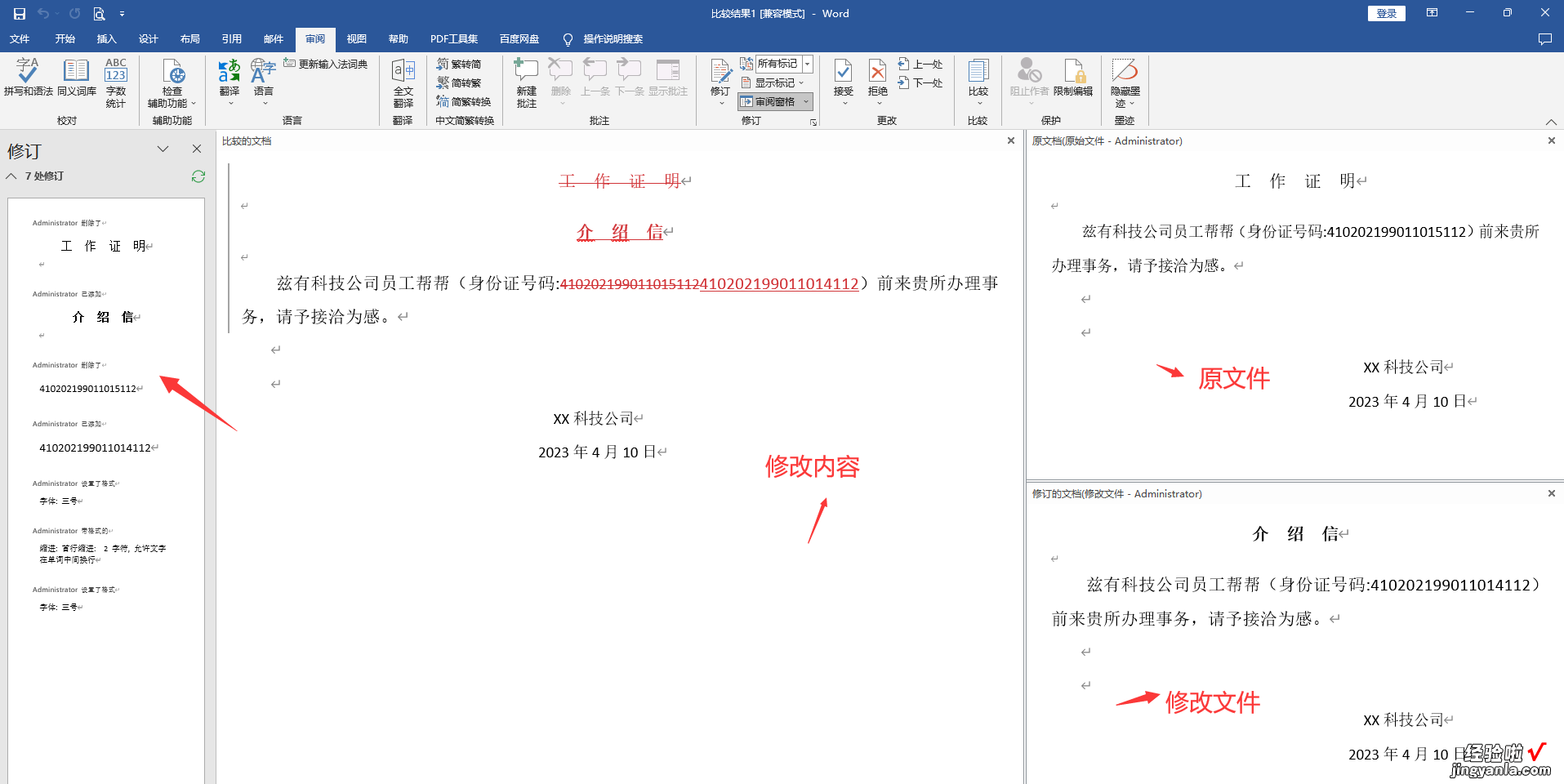This screenshot has height=784, width=1564.
Task: Click Full Text Translation (全文翻译)
Action: click(x=403, y=82)
